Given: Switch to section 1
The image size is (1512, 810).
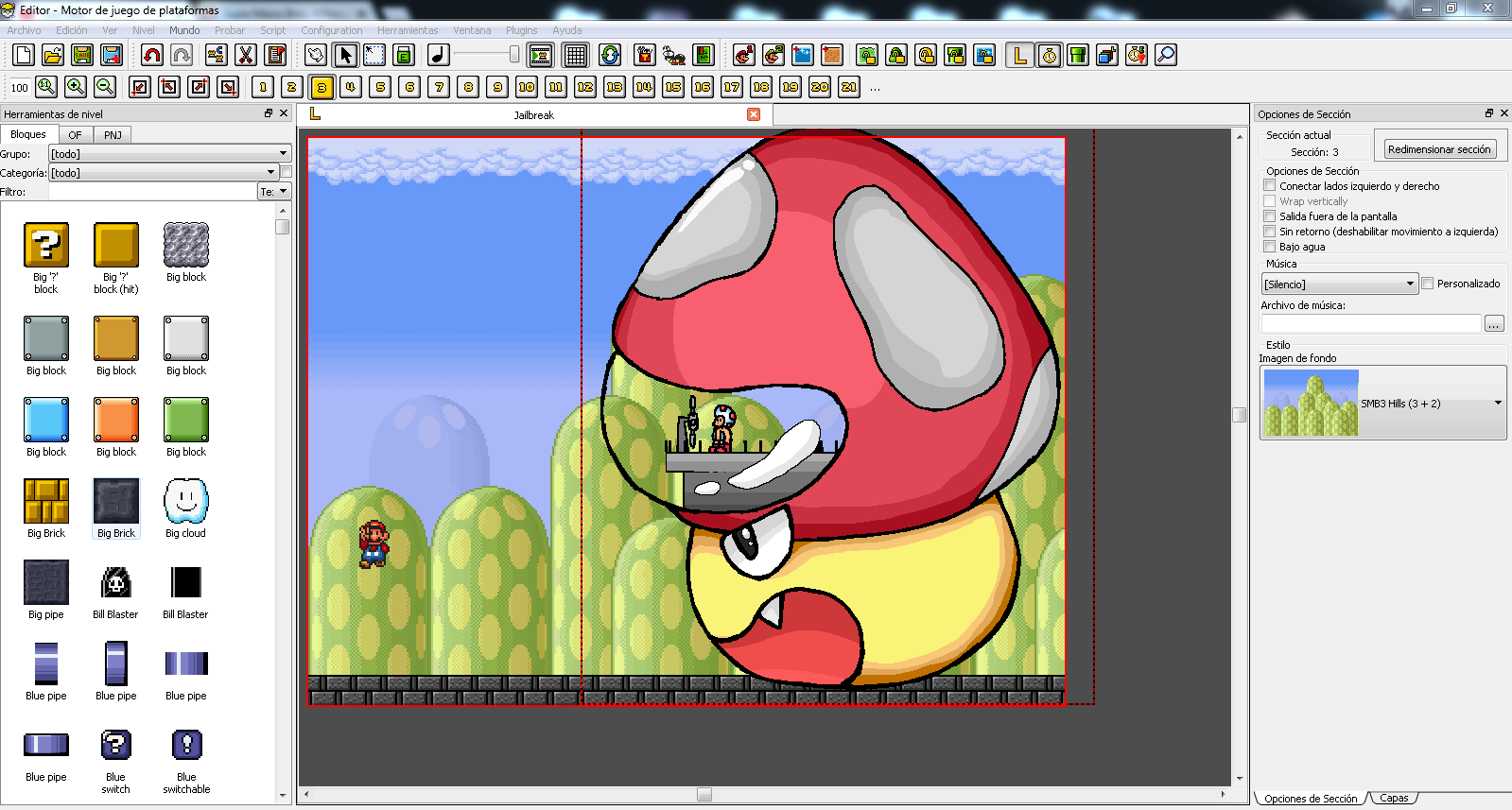Looking at the screenshot, I should coord(263,87).
